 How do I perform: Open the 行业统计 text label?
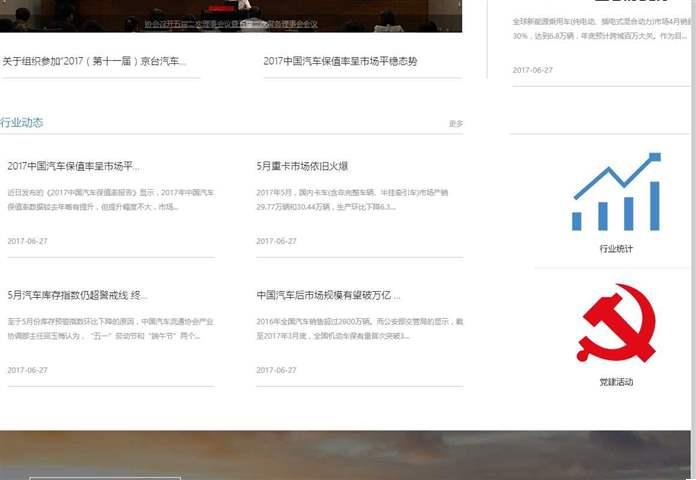click(616, 249)
